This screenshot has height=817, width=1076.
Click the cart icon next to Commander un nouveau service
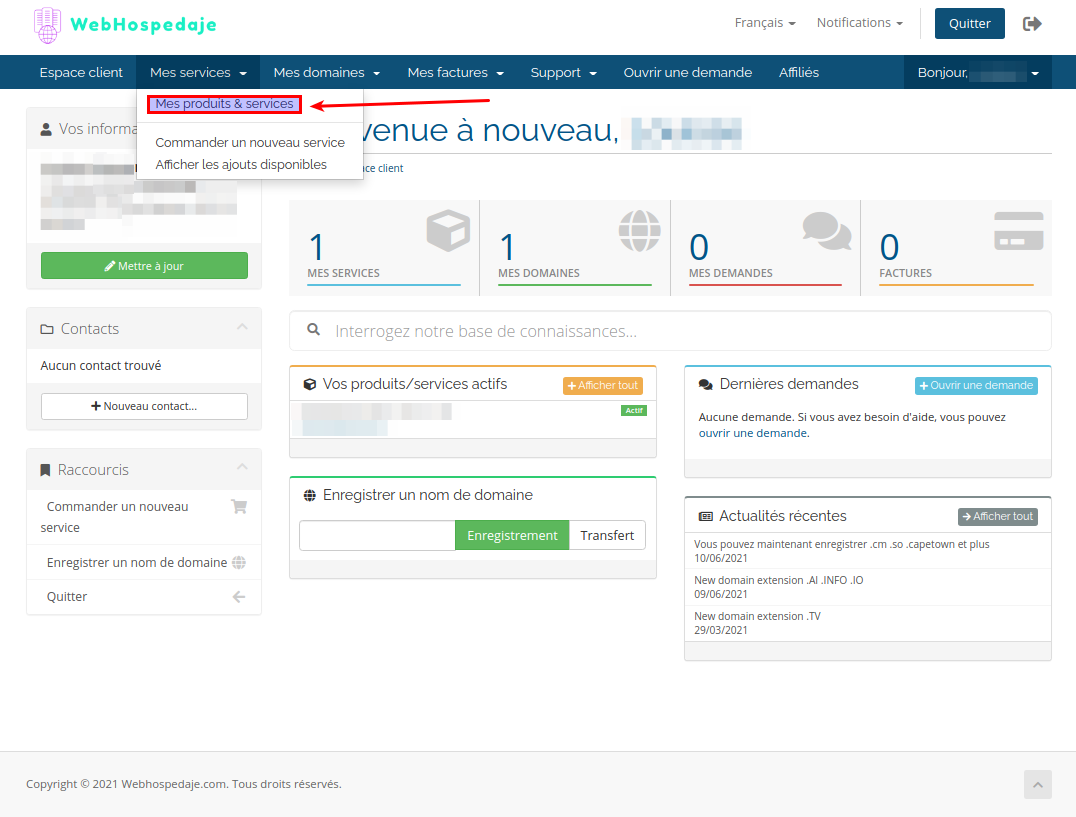[x=239, y=507]
